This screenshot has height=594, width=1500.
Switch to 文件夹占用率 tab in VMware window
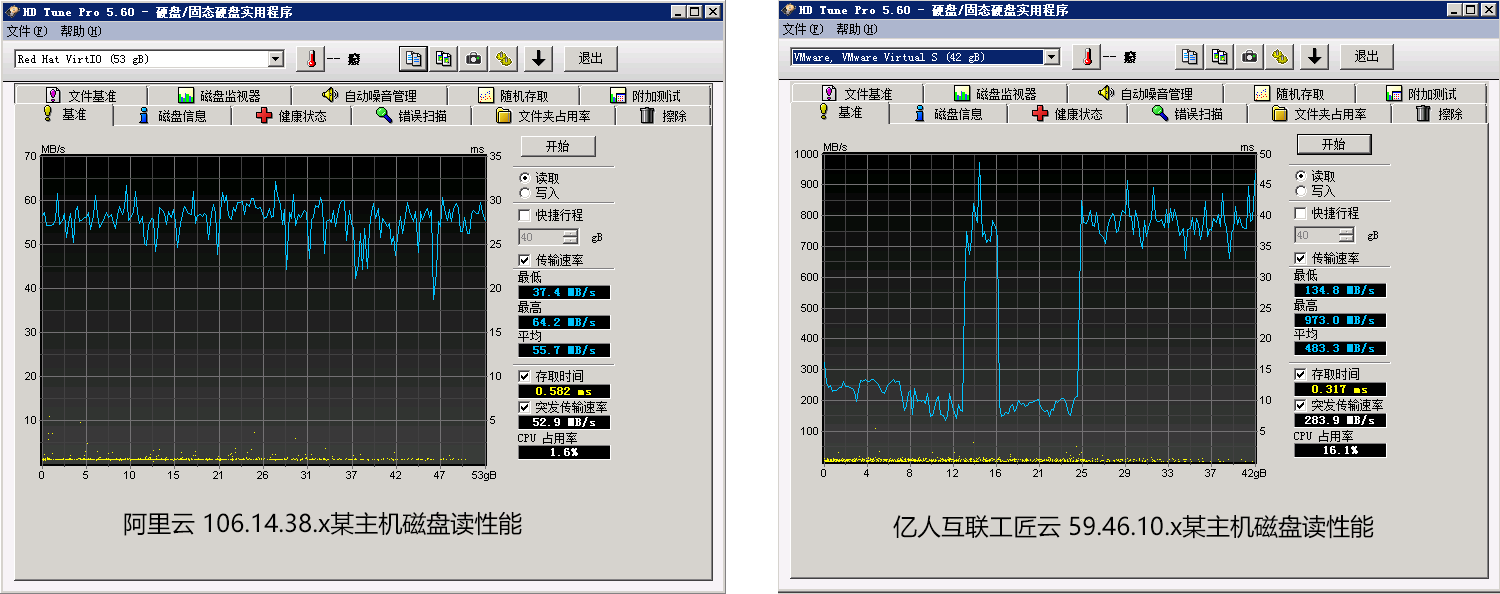[x=1319, y=114]
